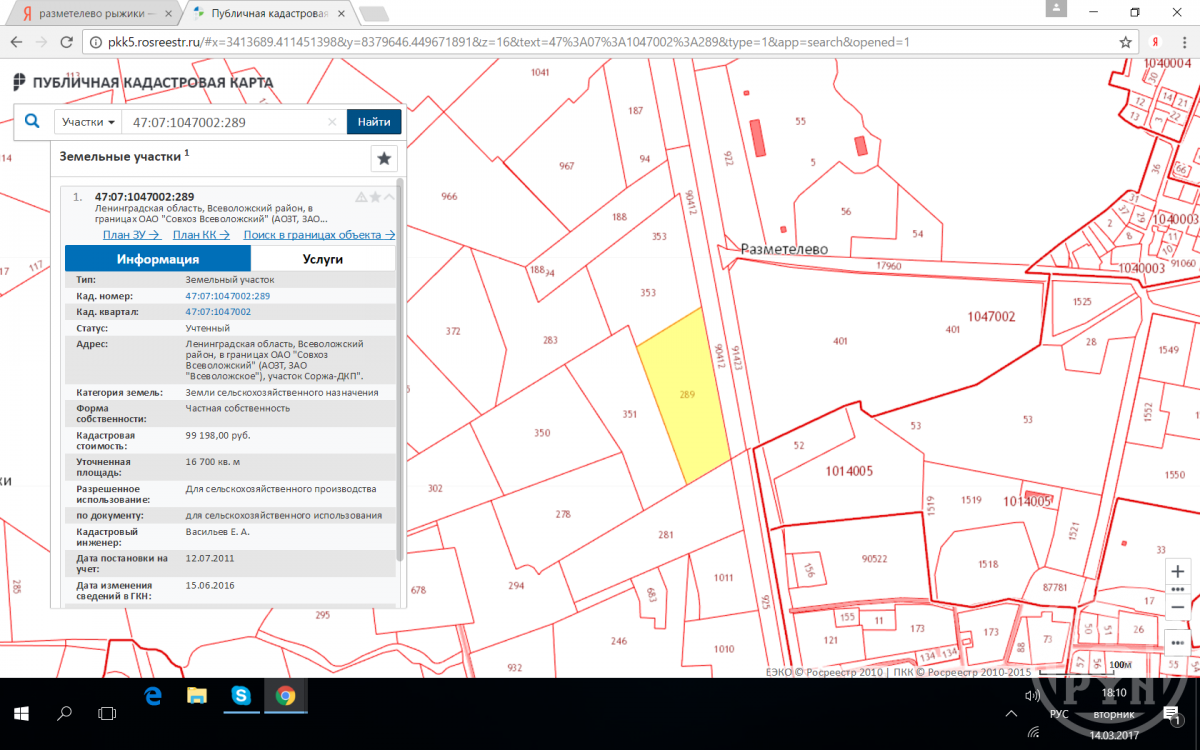
Task: Click the results panel vertical scrollbar
Action: pyautogui.click(x=400, y=370)
